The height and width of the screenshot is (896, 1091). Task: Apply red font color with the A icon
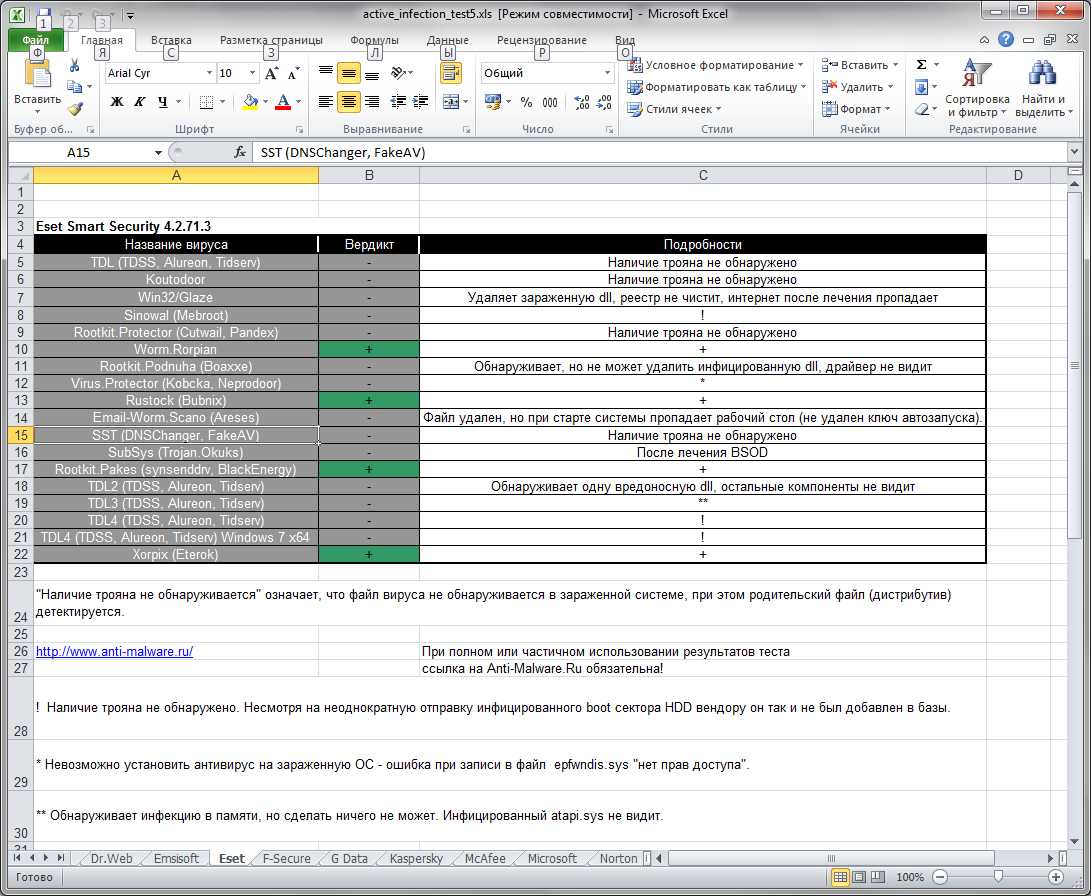tap(282, 102)
